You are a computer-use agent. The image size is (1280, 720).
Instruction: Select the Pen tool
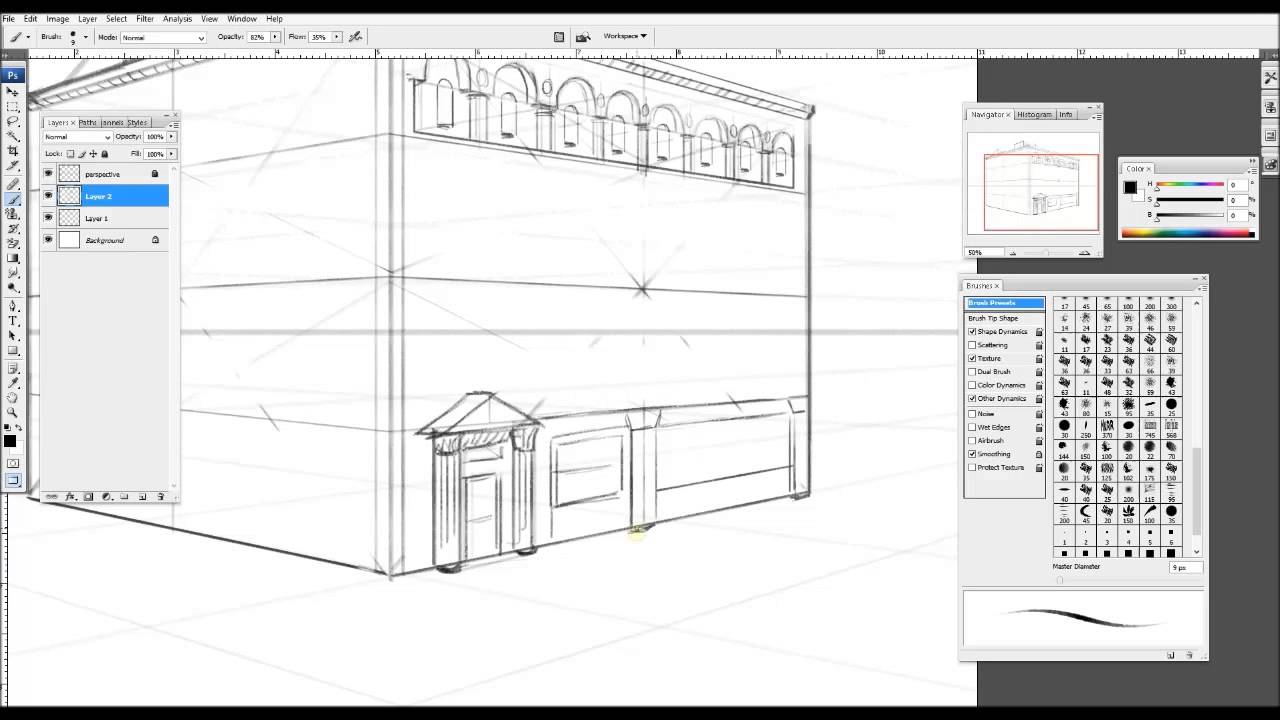click(x=13, y=306)
